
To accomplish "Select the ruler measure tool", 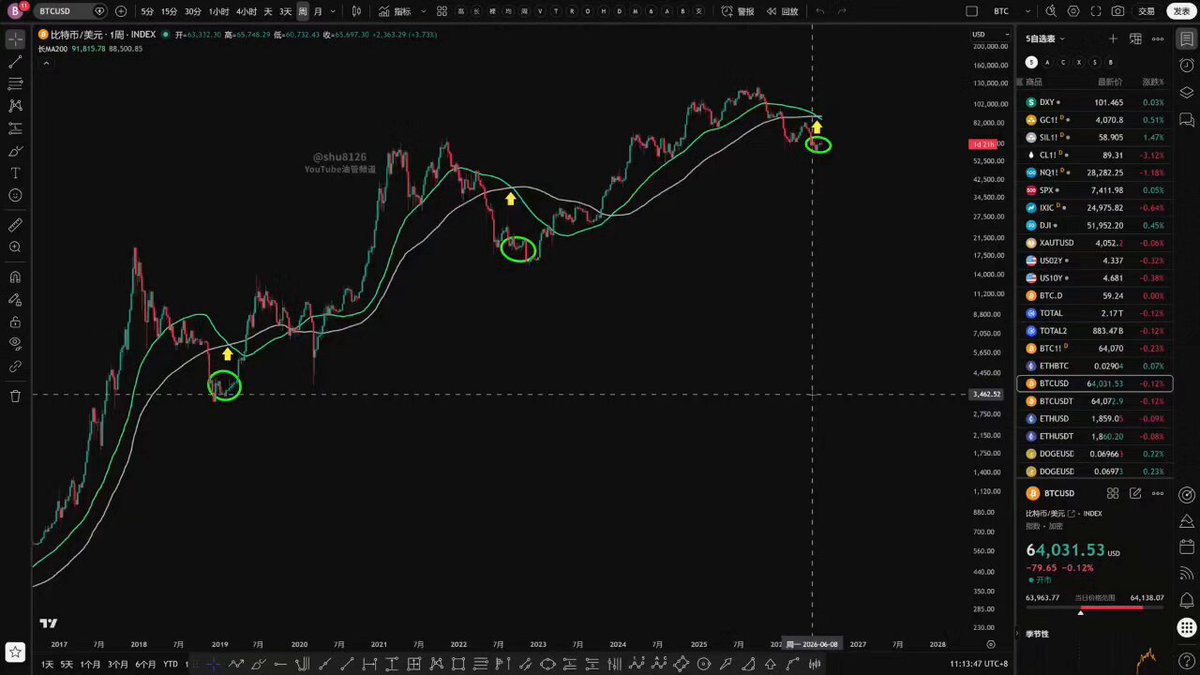I will [15, 224].
